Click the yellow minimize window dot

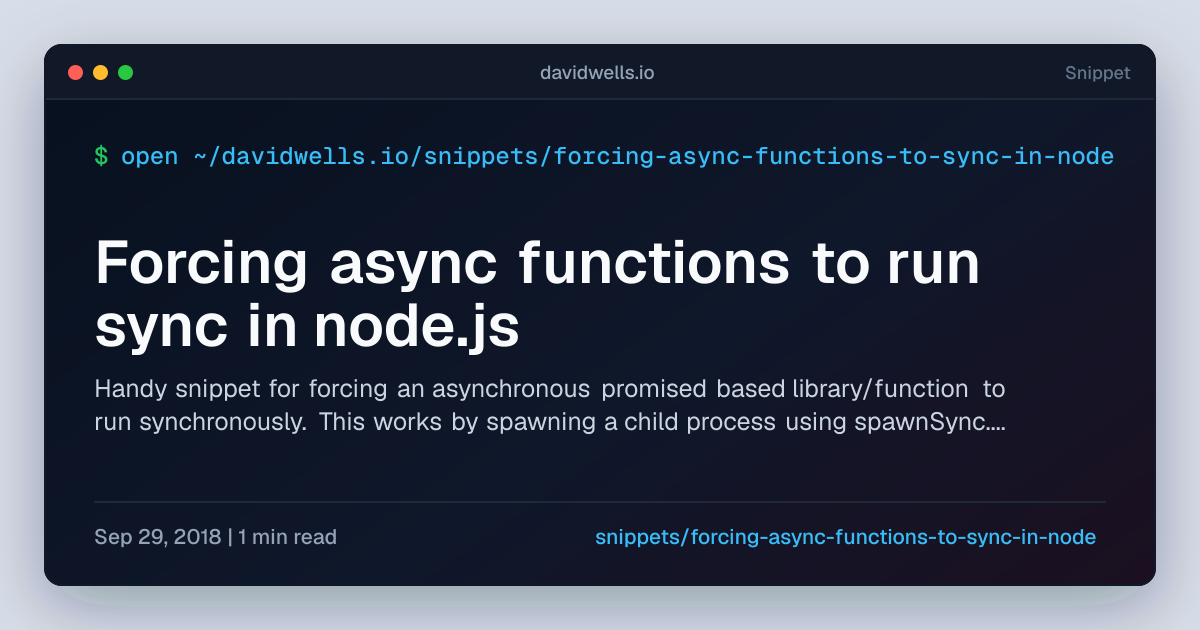[100, 72]
